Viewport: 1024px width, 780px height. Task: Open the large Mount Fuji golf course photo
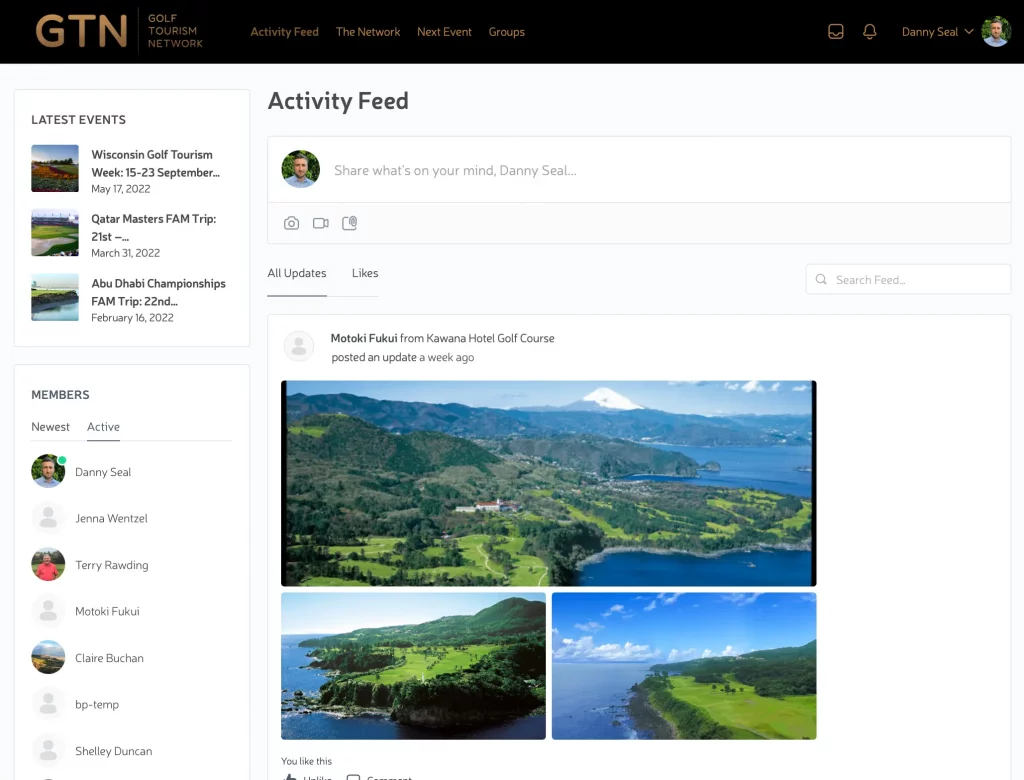(548, 483)
